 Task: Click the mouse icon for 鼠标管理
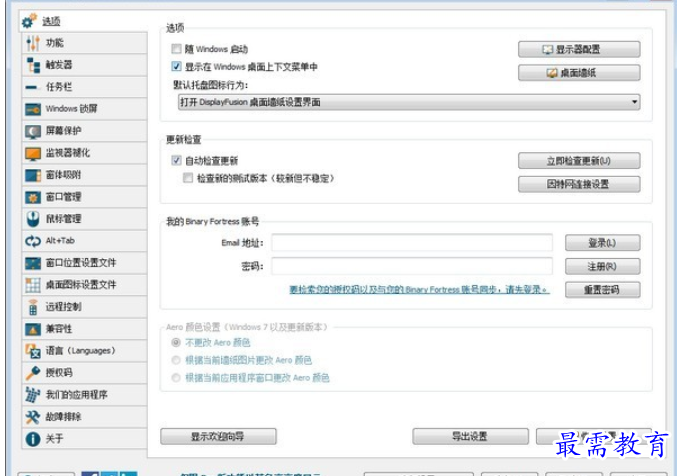click(x=33, y=219)
